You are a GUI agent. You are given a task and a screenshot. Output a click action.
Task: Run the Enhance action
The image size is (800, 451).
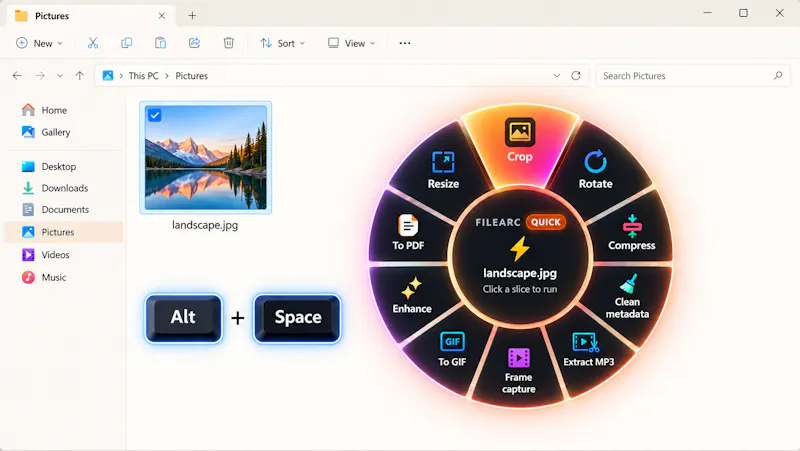pos(412,296)
